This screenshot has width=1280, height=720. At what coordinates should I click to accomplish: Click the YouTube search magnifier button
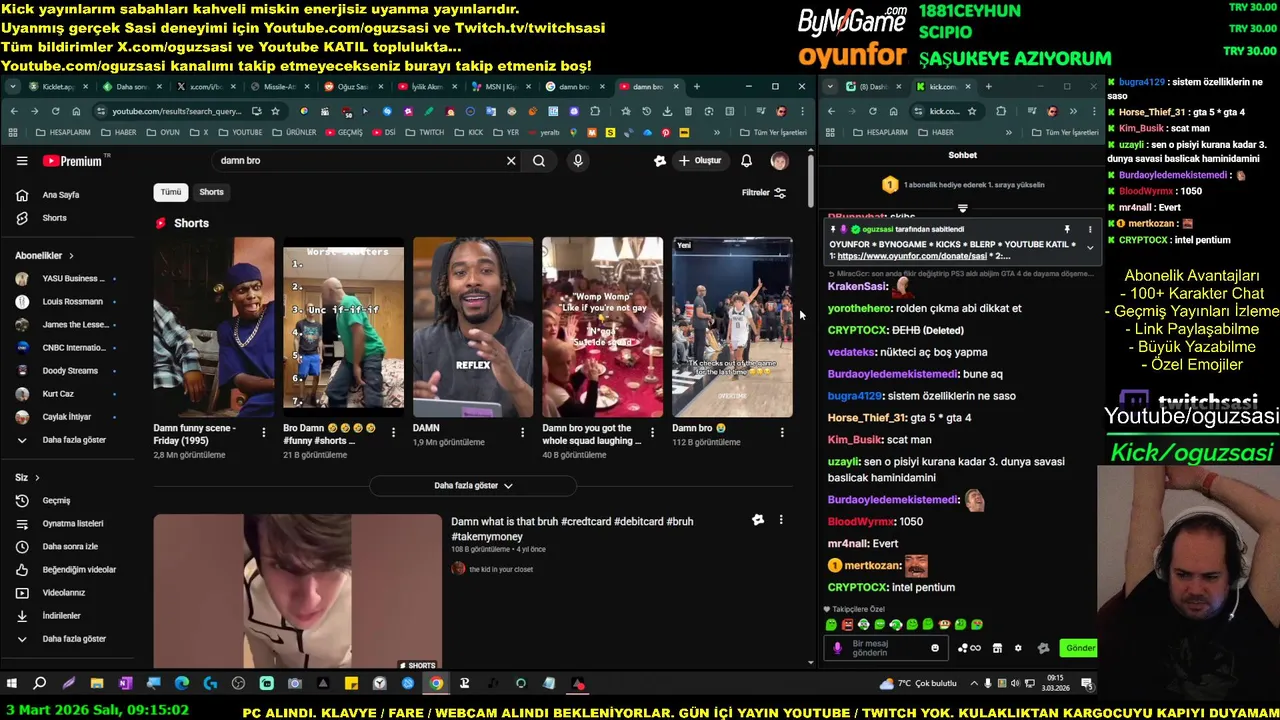coord(539,160)
